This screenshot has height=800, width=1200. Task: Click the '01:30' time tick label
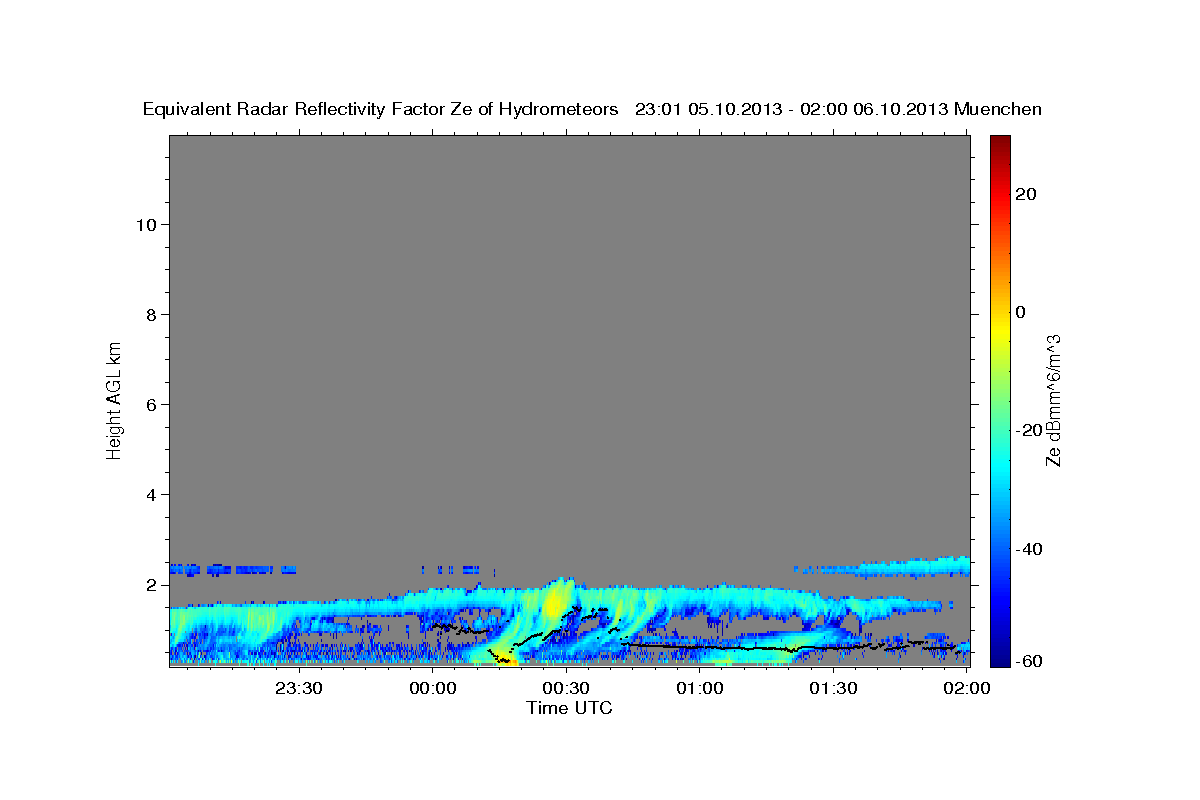[x=833, y=688]
